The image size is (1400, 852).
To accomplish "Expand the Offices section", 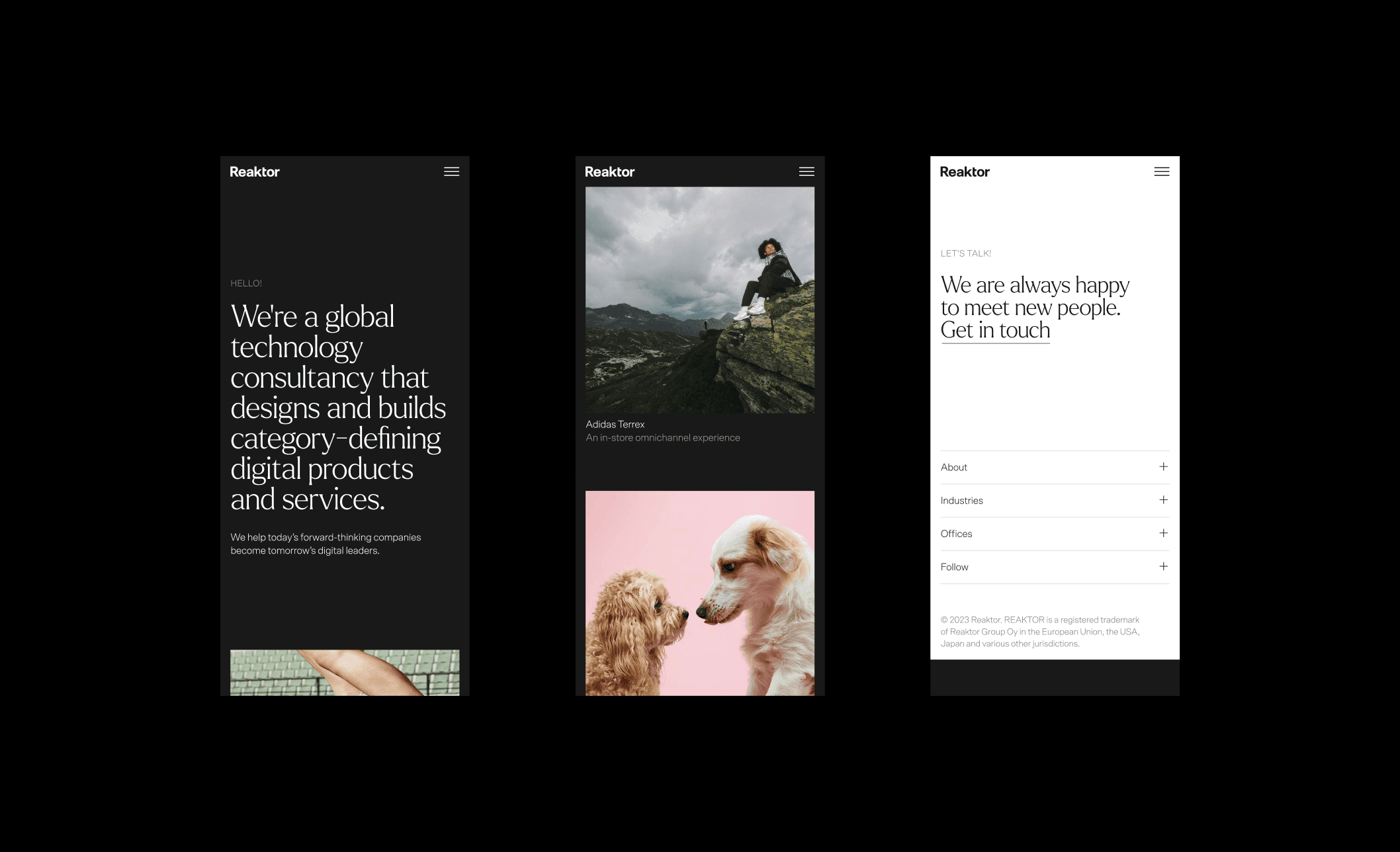I will pos(1163,533).
